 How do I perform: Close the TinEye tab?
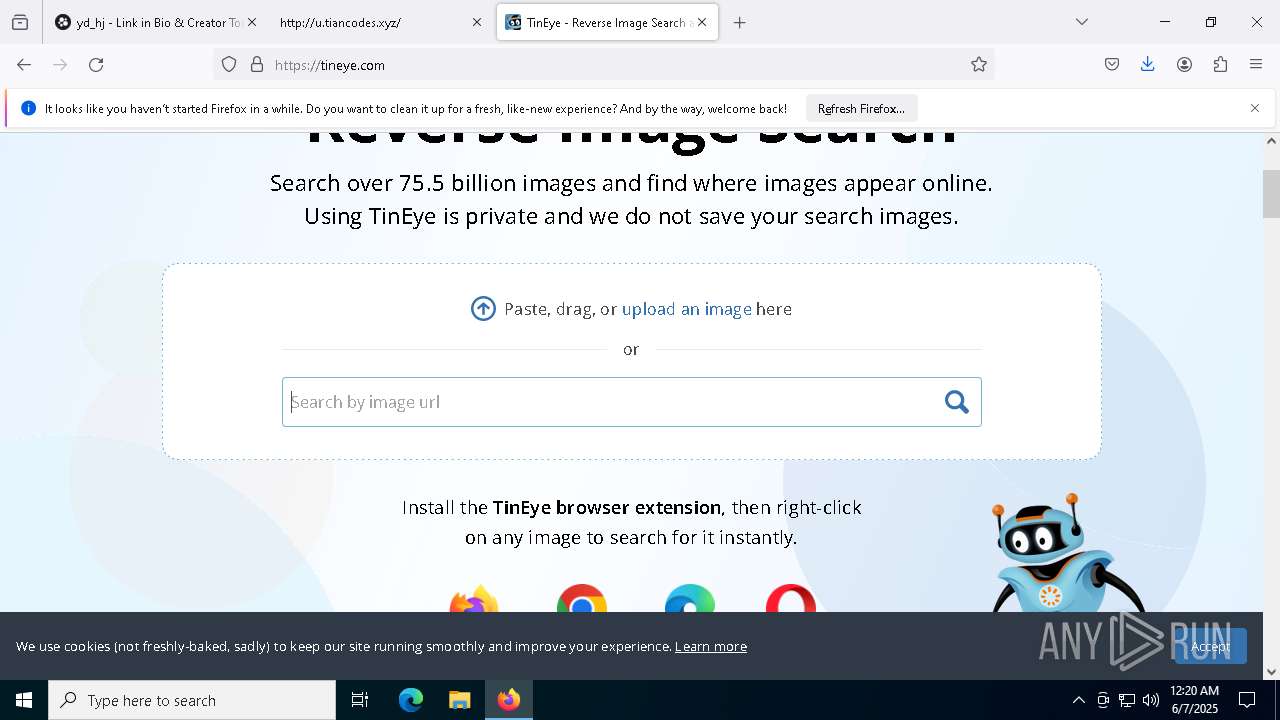(702, 22)
